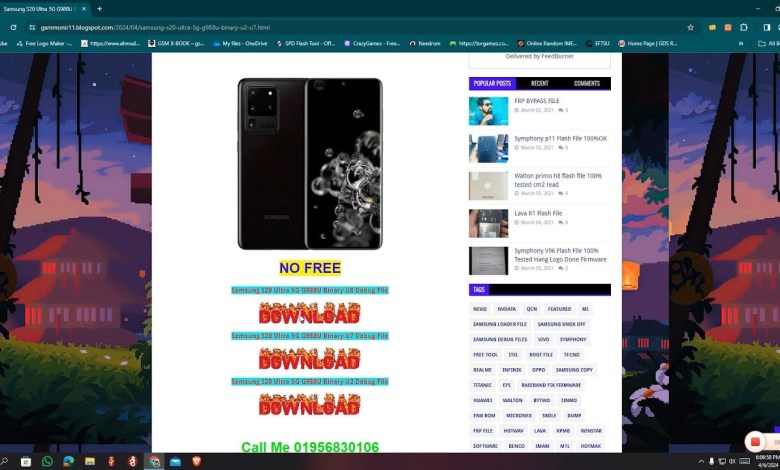The image size is (780, 470).
Task: Open Microsoft Store from the taskbar
Action: tap(26, 461)
